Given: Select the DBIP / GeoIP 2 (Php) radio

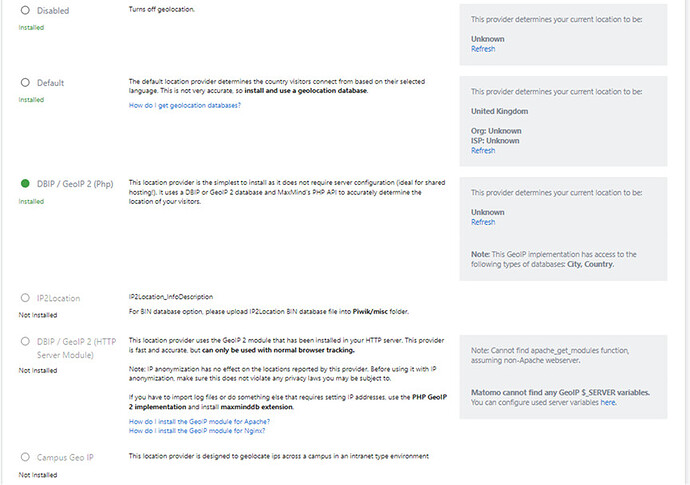Looking at the screenshot, I should pos(25,183).
